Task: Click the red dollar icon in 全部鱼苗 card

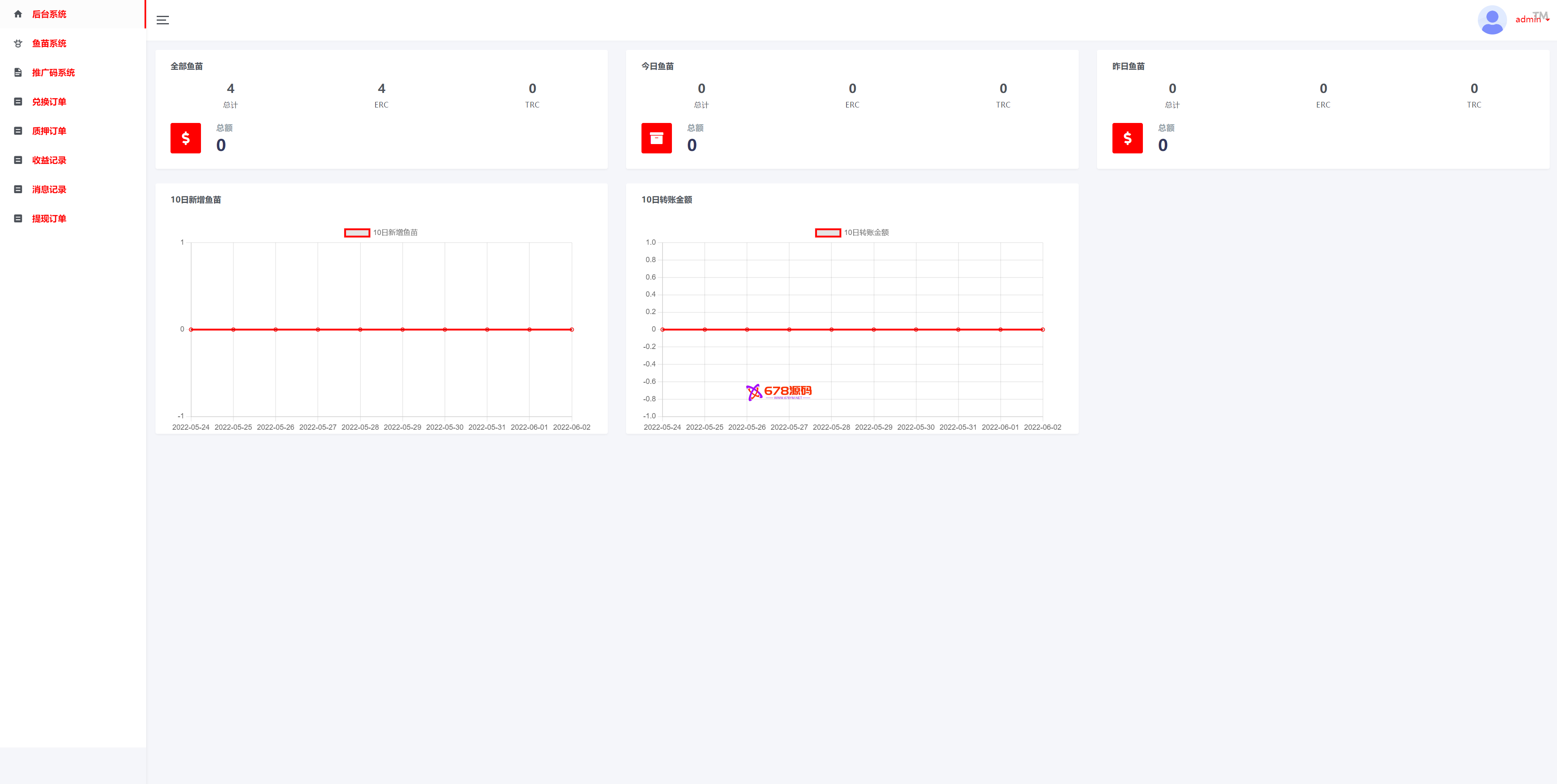Action: (x=186, y=138)
